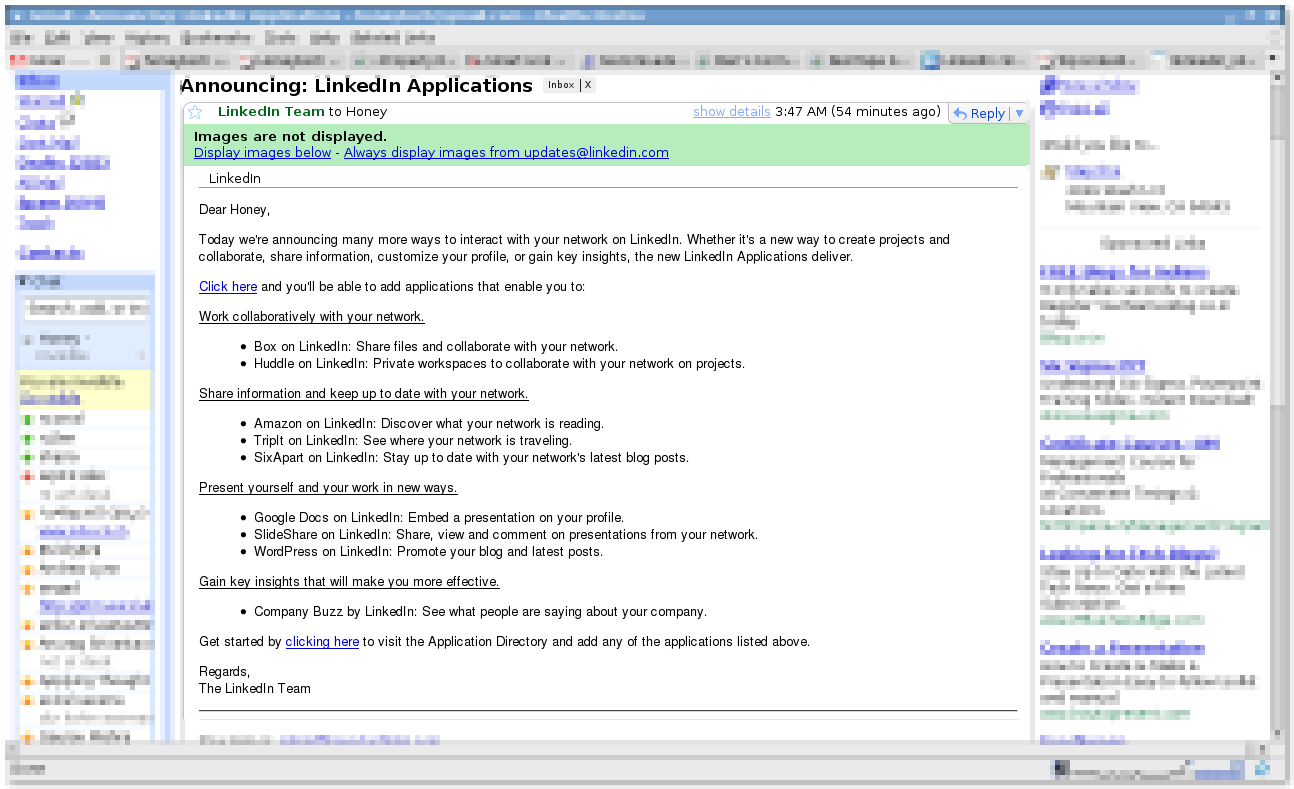This screenshot has width=1294, height=789.
Task: Open the Click here link in email
Action: tap(228, 287)
